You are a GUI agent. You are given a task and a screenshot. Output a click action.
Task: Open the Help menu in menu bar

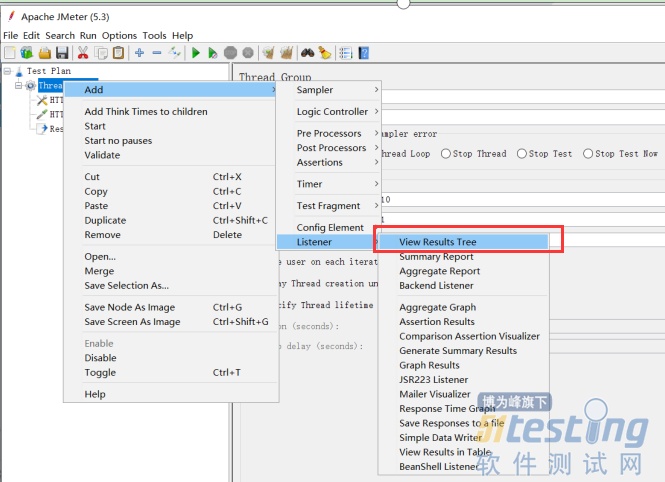point(182,36)
